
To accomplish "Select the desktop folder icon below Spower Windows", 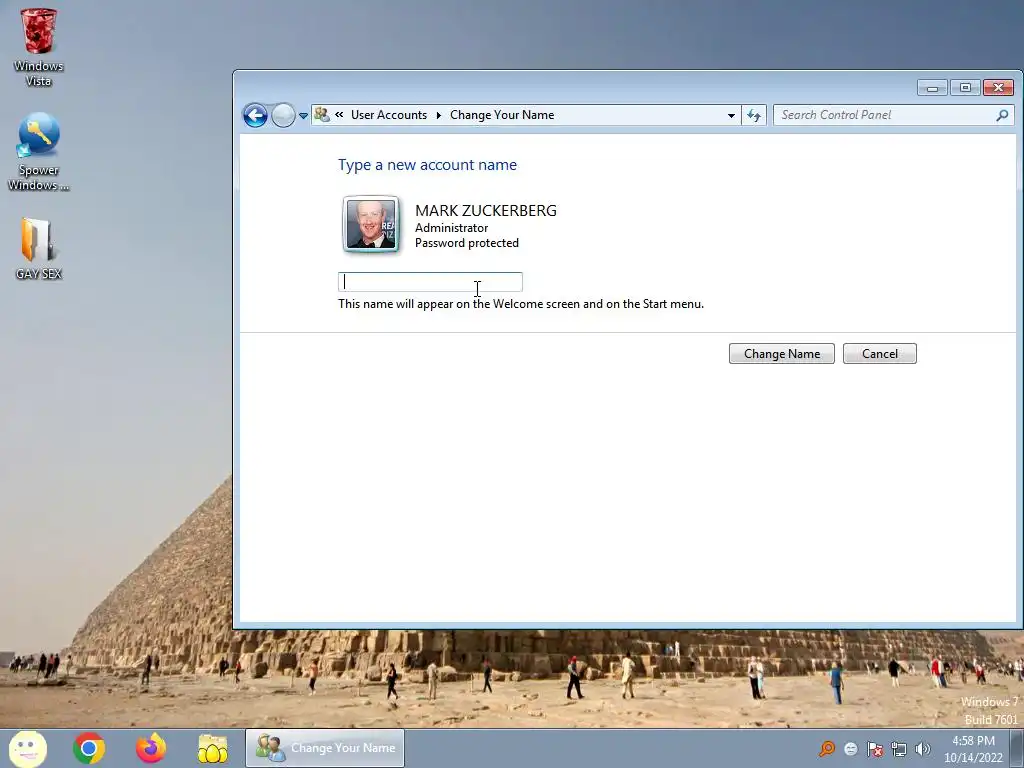I will [x=38, y=248].
